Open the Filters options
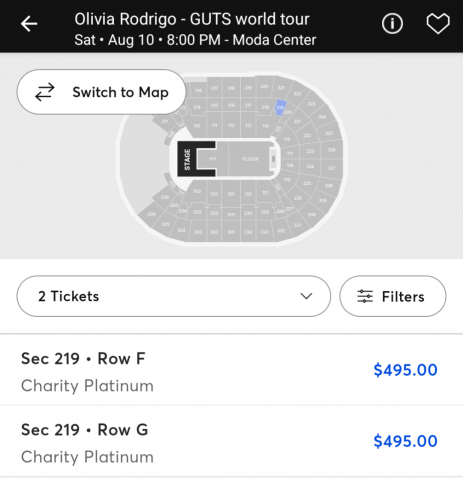Screen dimensions: 463x500 pos(393,296)
